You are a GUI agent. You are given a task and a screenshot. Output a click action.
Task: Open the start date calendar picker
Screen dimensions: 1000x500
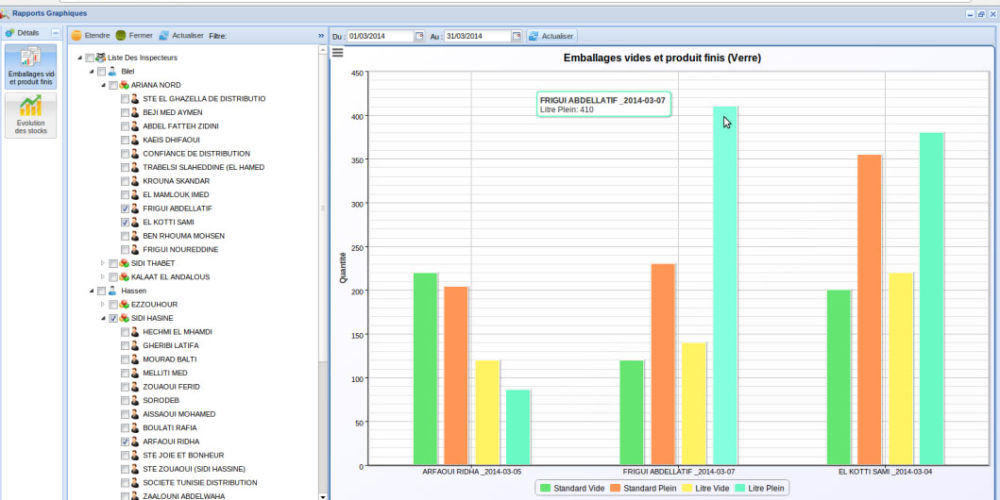coord(420,36)
